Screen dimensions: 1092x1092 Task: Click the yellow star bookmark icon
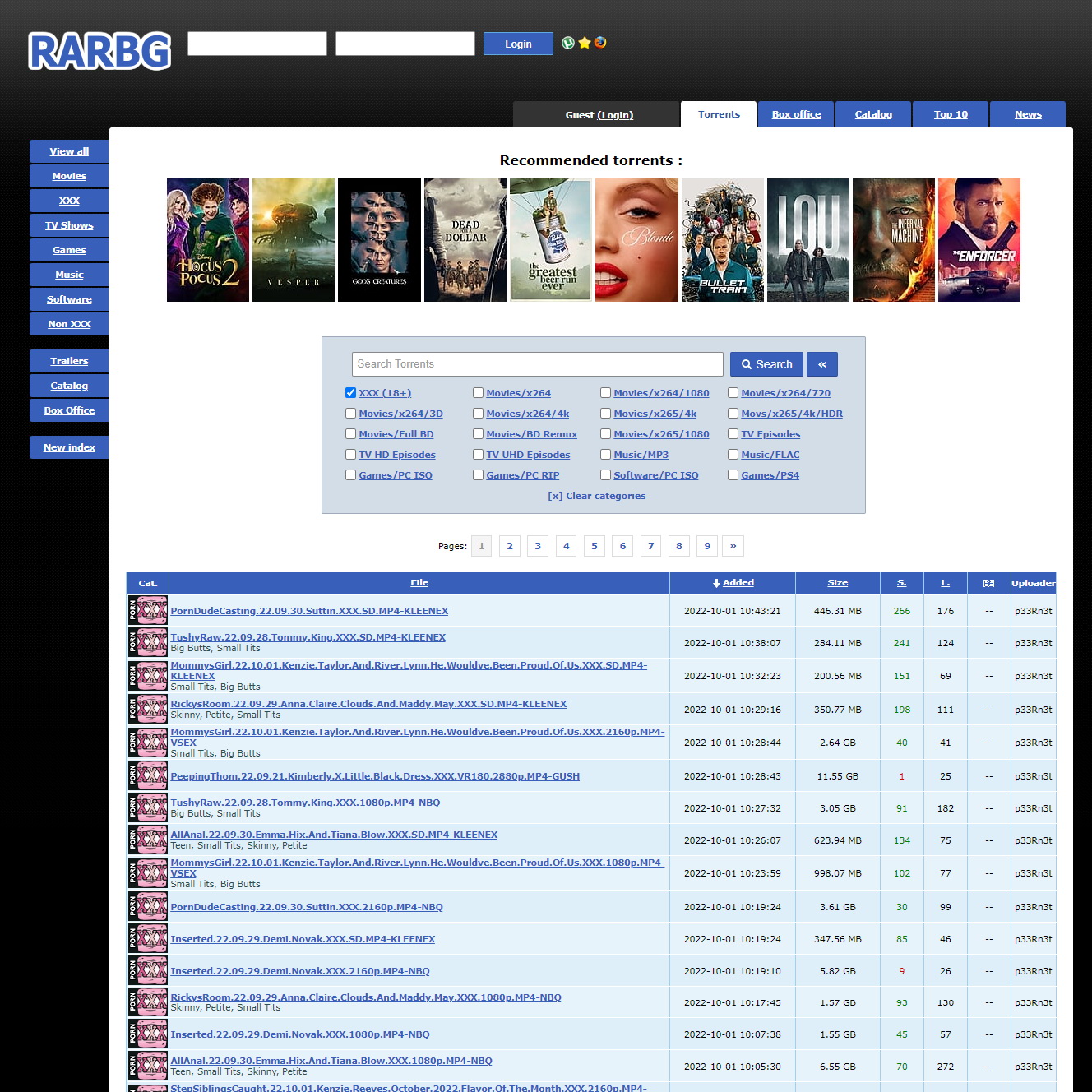click(x=585, y=43)
